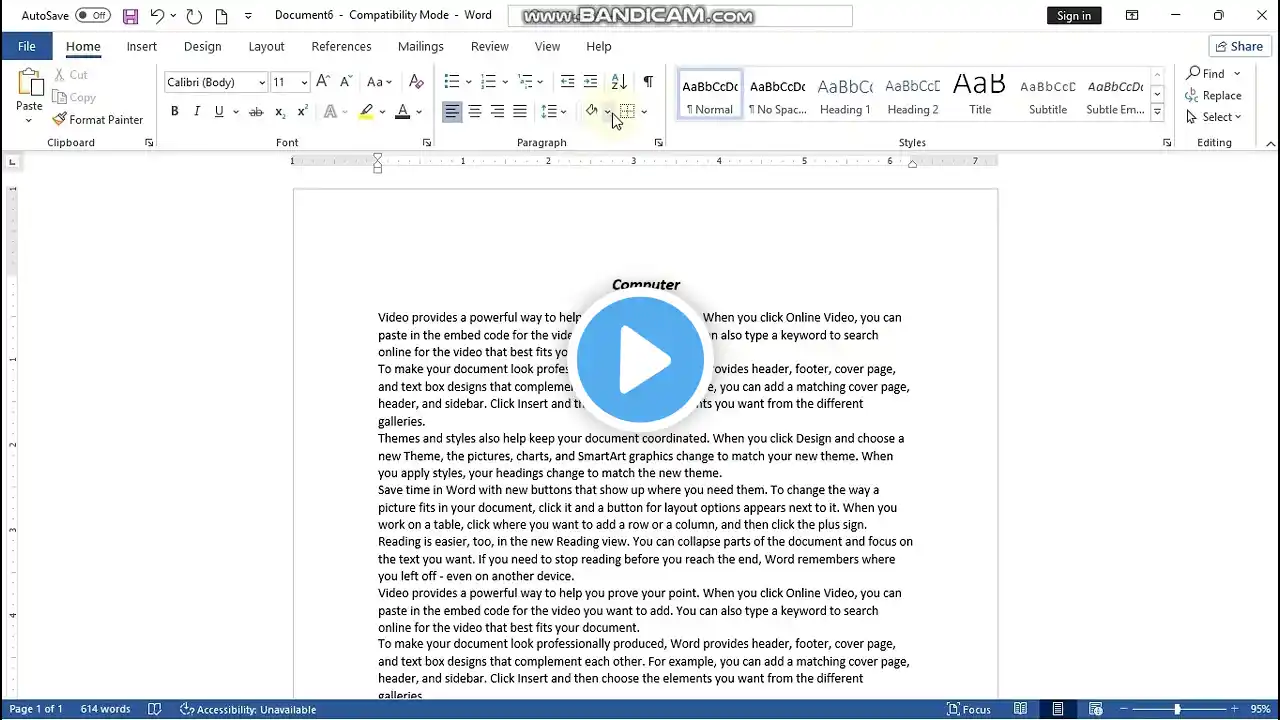
Task: Switch to the Insert tab
Action: tap(142, 46)
